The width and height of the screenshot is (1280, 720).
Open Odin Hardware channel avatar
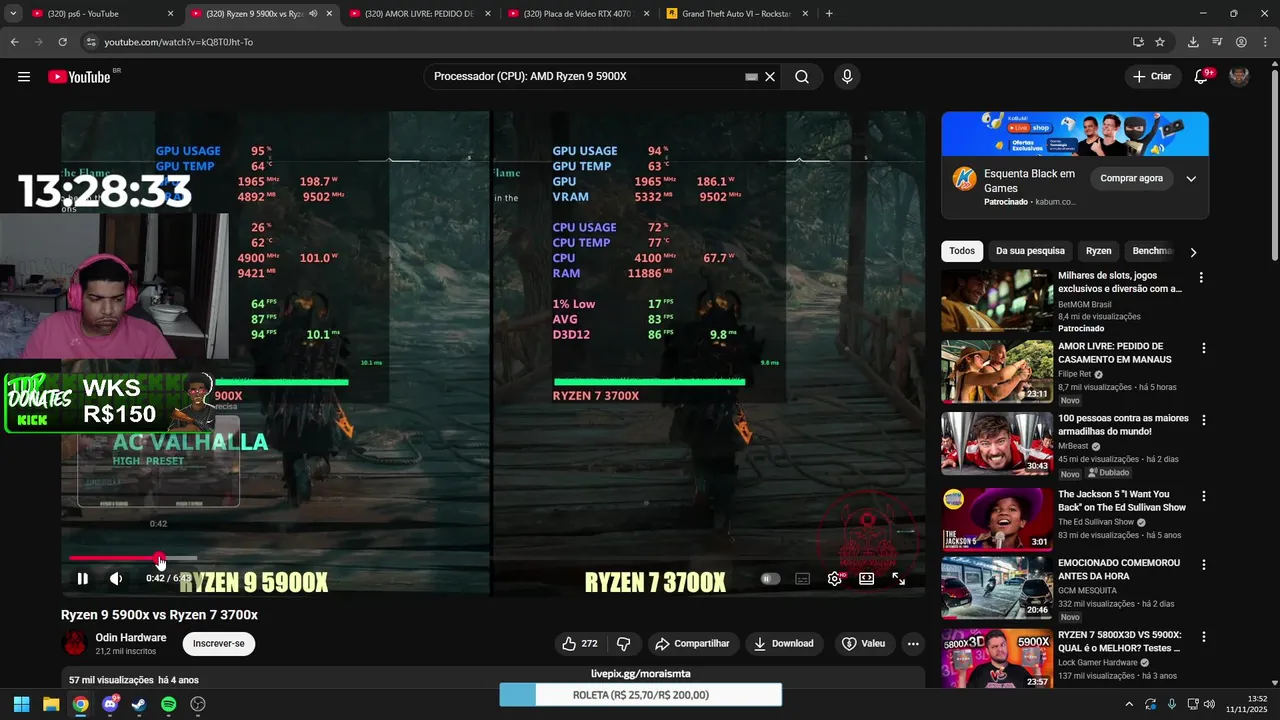74,643
